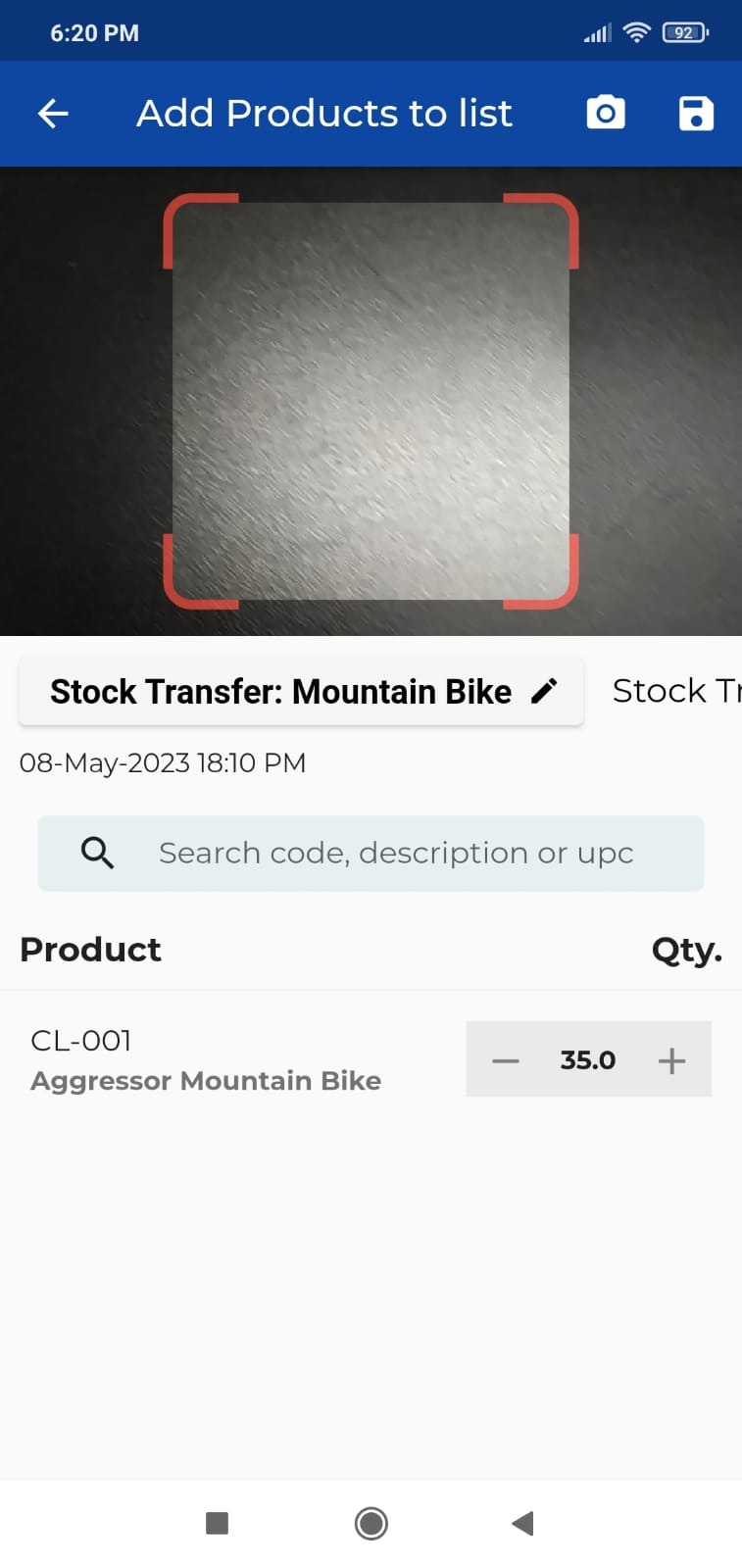Click the search magnifier icon

[x=97, y=853]
